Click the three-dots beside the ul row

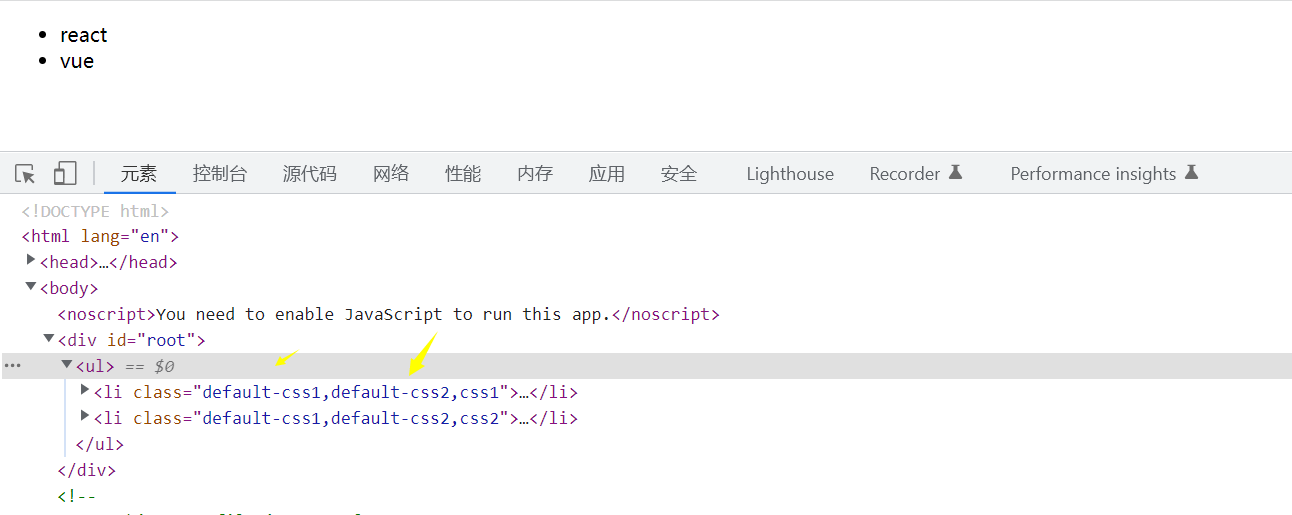pos(12,366)
